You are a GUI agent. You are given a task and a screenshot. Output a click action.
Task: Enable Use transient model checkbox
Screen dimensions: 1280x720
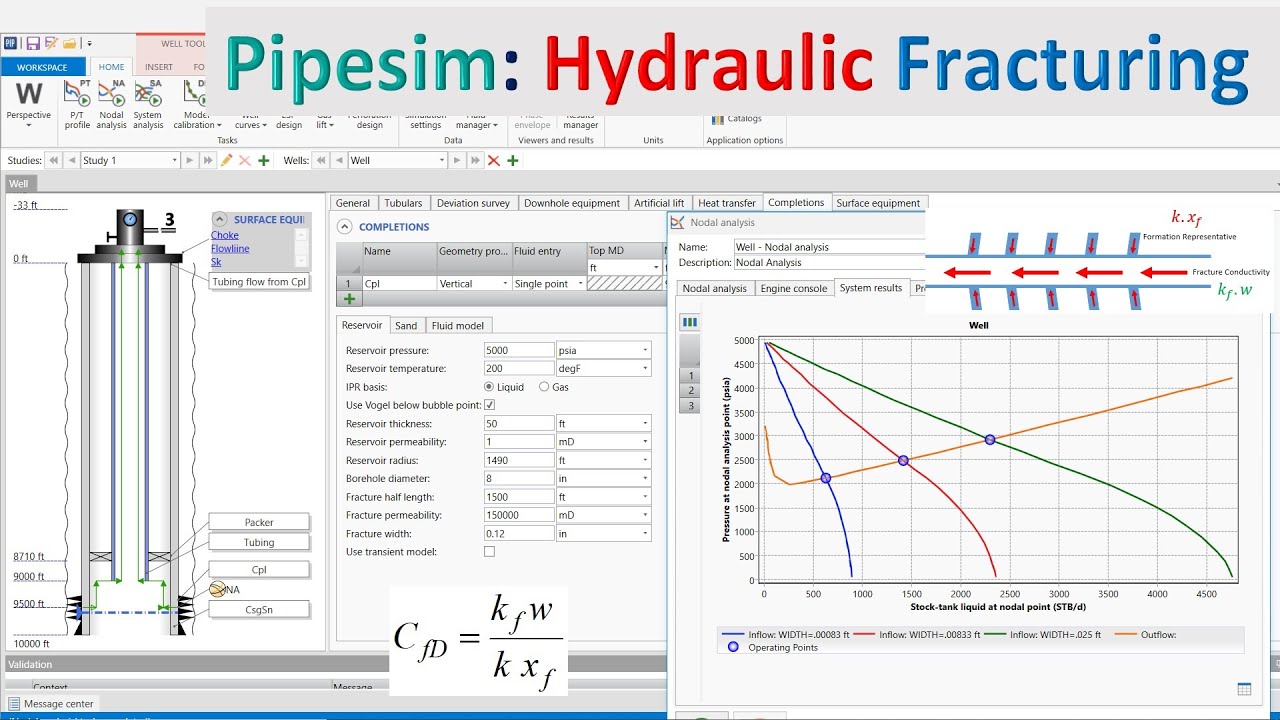coord(489,552)
